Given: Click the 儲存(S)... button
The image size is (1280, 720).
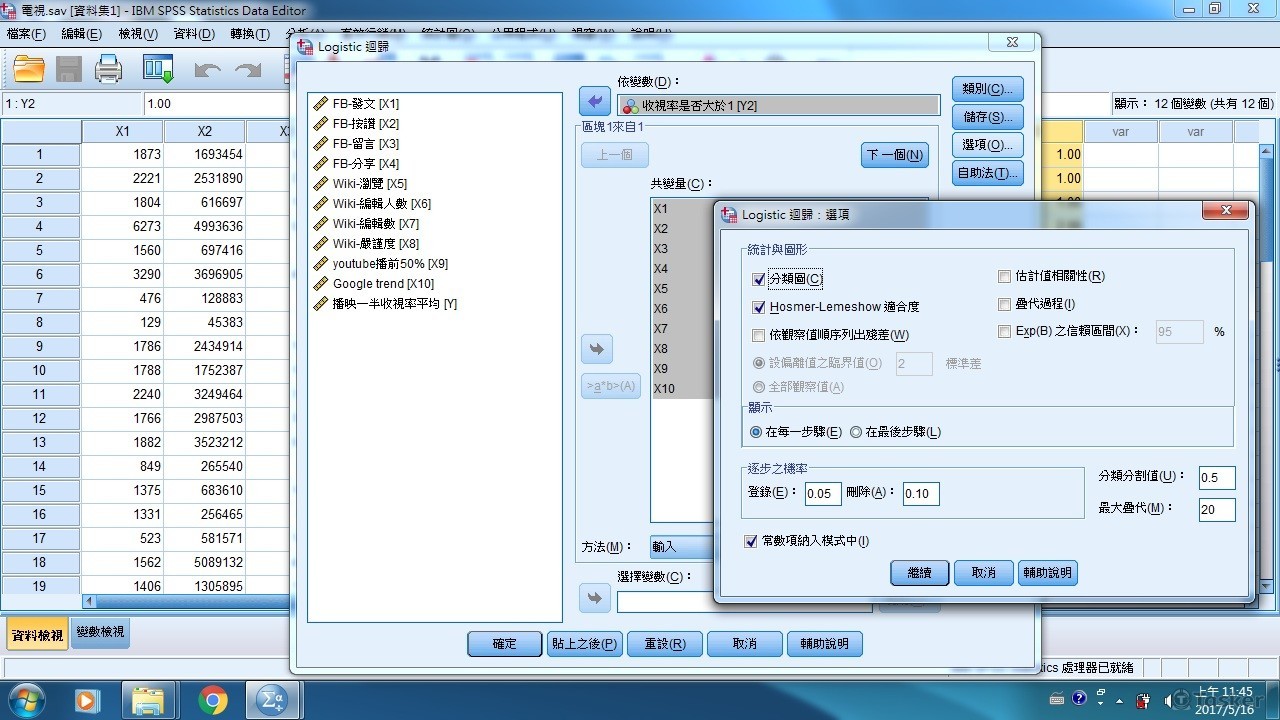Looking at the screenshot, I should coord(988,117).
